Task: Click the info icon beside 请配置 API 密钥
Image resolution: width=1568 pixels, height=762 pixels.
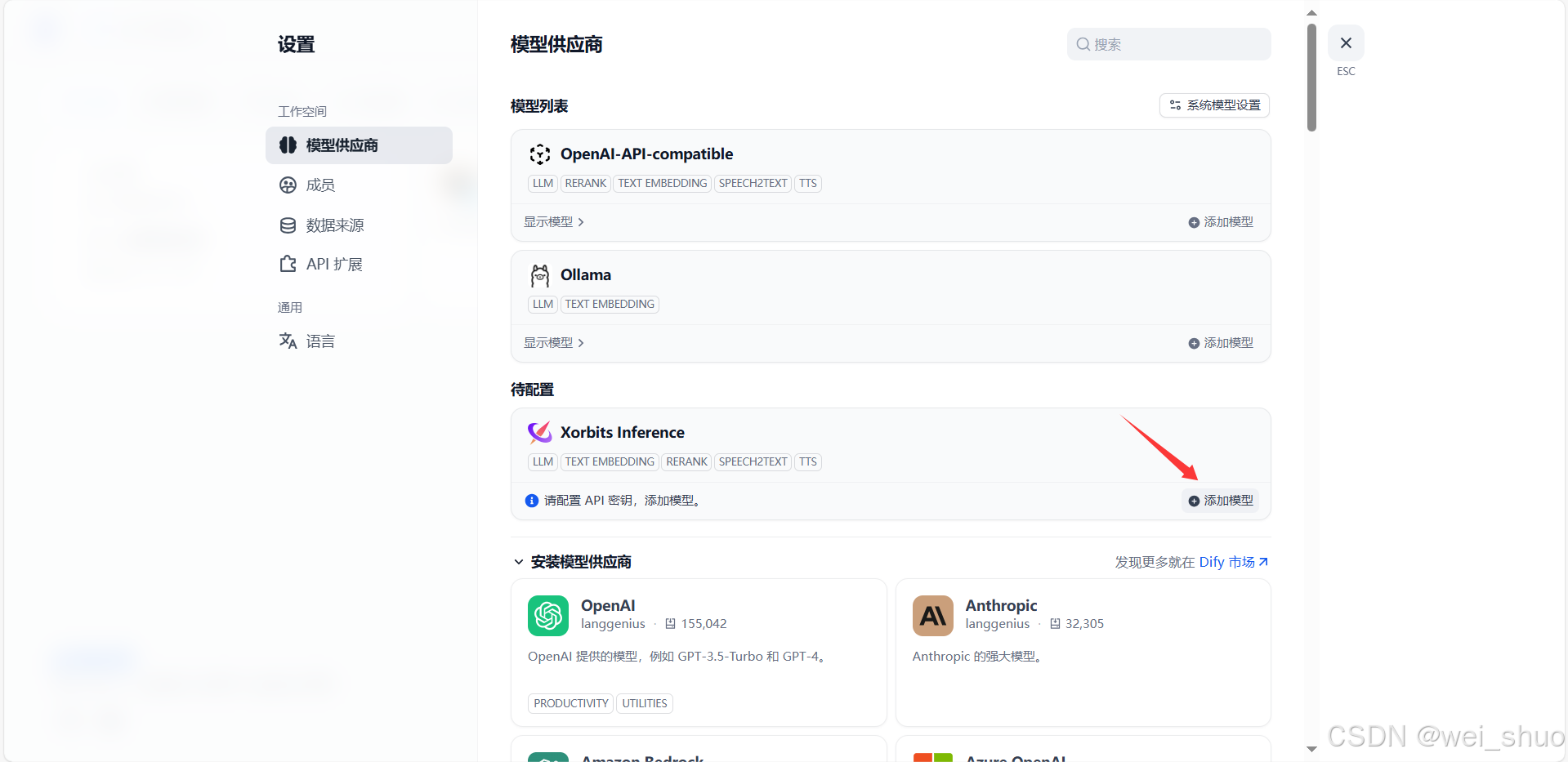Action: point(532,501)
